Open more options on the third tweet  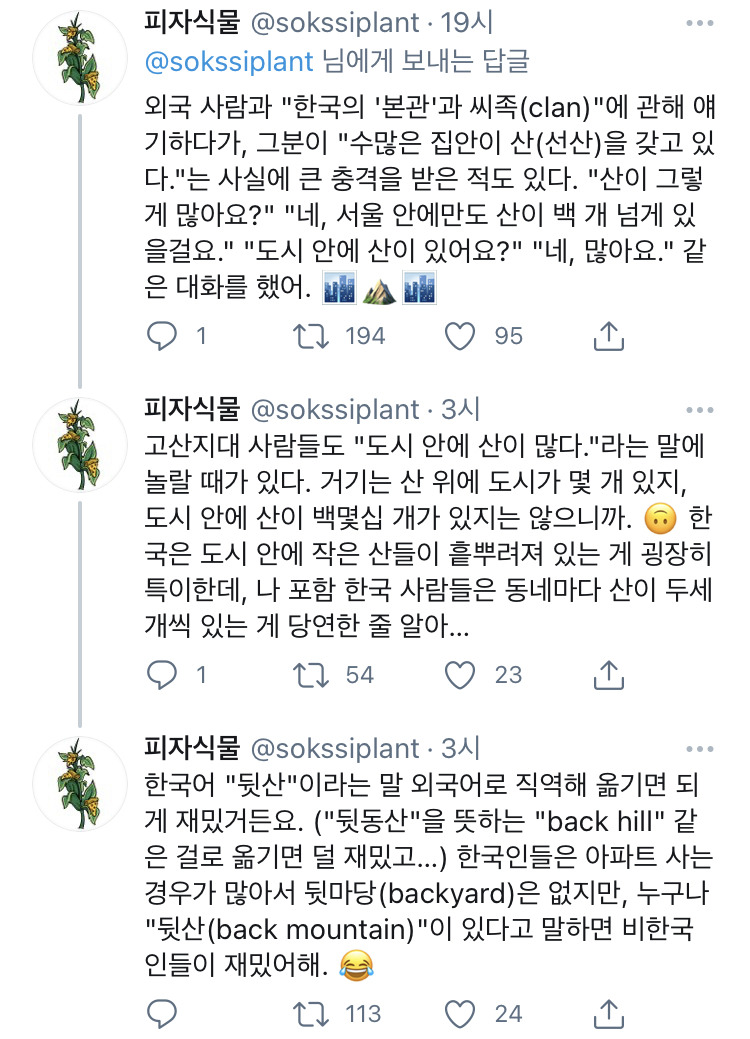point(706,748)
